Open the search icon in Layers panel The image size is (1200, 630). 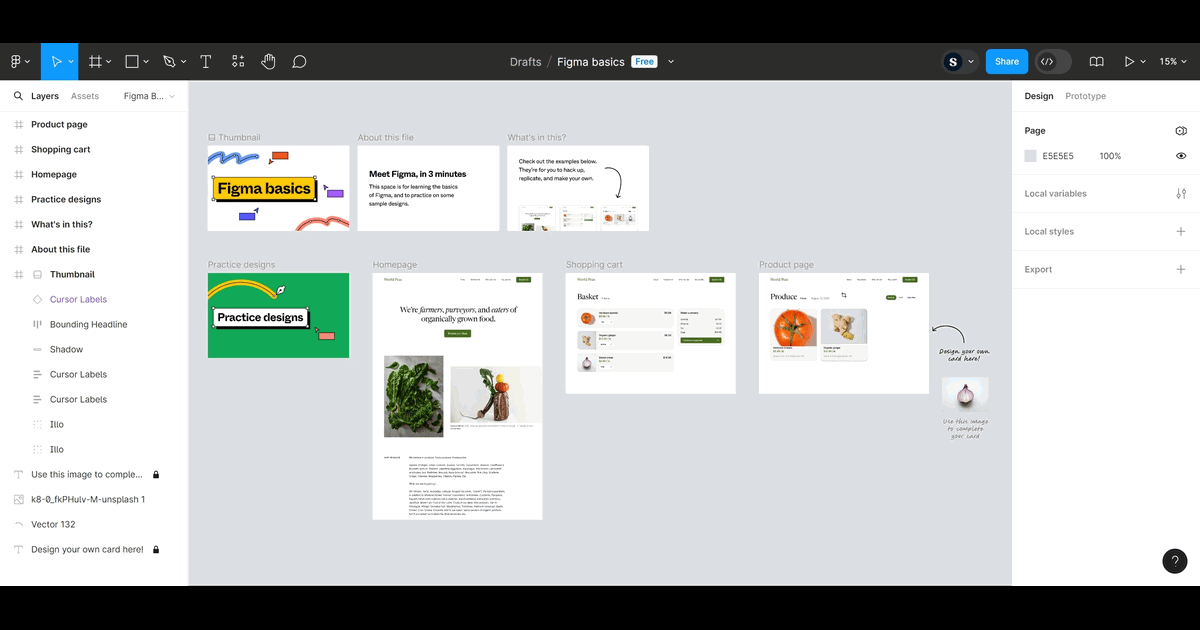pyautogui.click(x=18, y=96)
